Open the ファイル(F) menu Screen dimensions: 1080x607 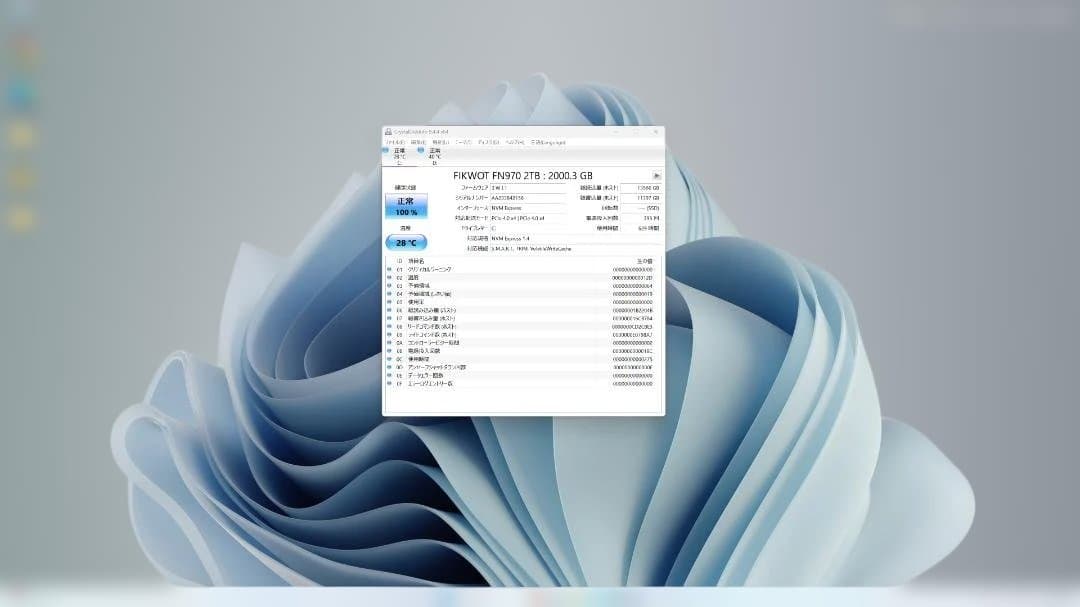point(395,142)
